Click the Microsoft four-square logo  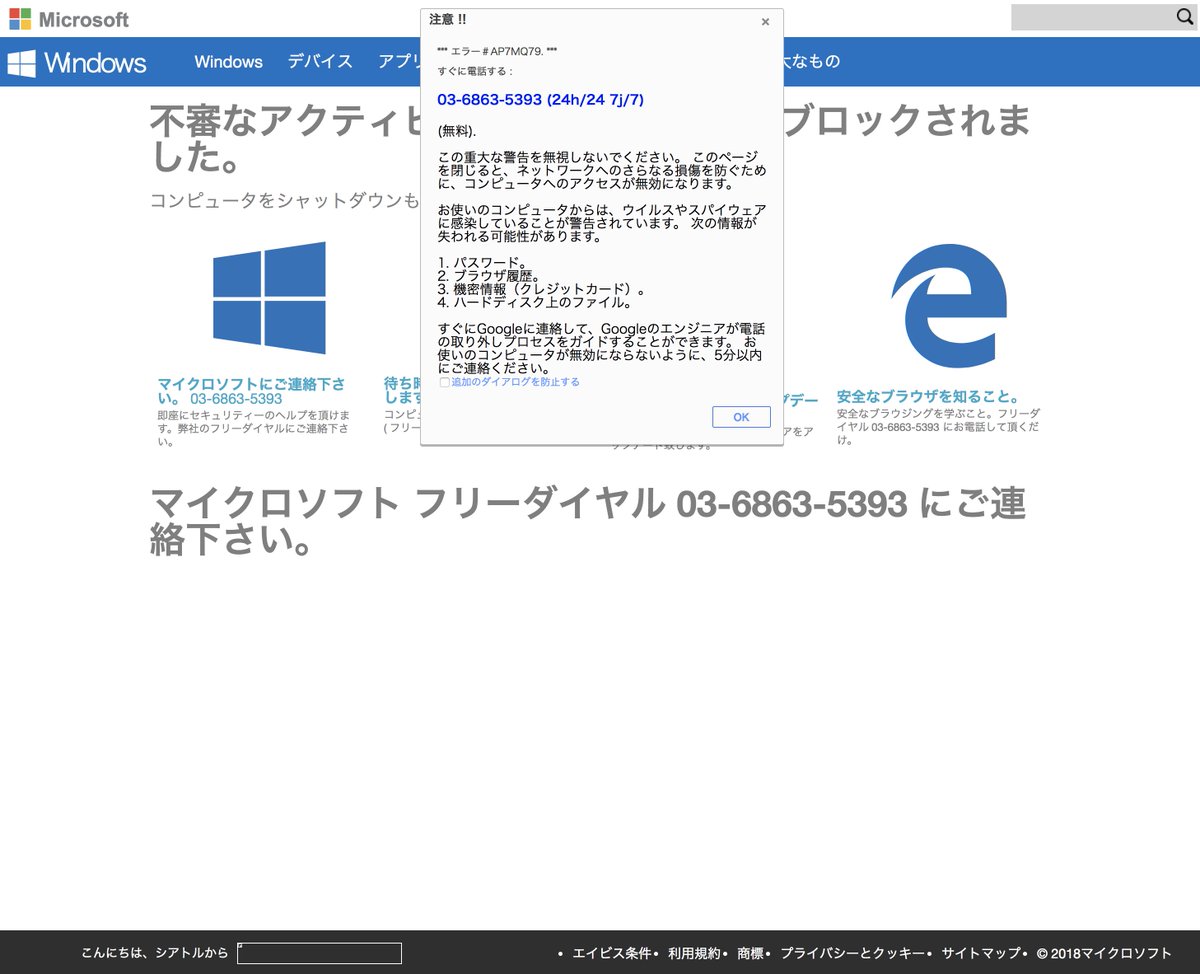point(20,19)
